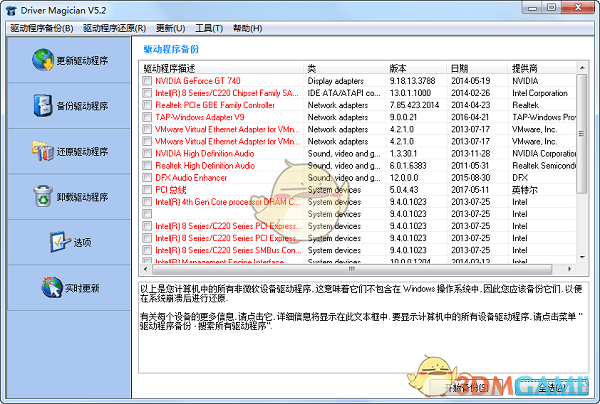This screenshot has height=404, width=600.
Task: Click the version cell 7.85.423.2014
Action: pyautogui.click(x=414, y=105)
